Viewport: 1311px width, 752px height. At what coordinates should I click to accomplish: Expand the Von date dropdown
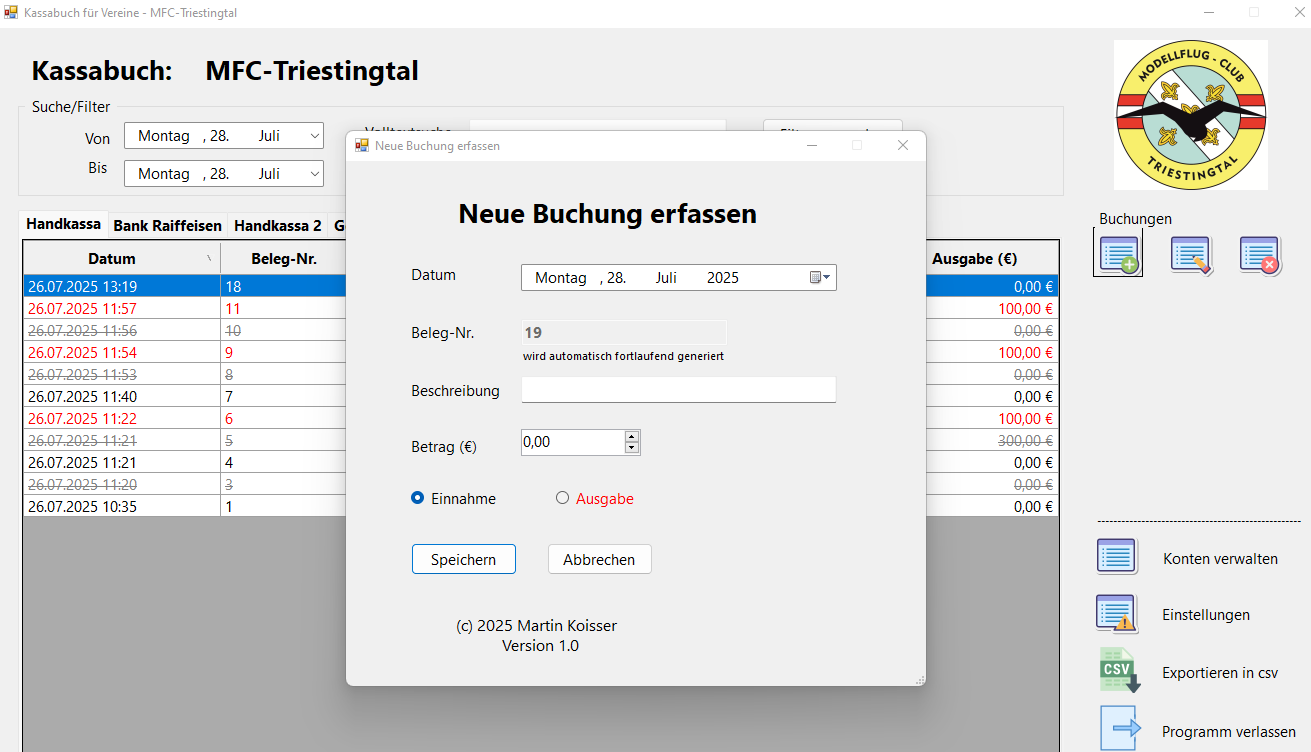tap(314, 136)
